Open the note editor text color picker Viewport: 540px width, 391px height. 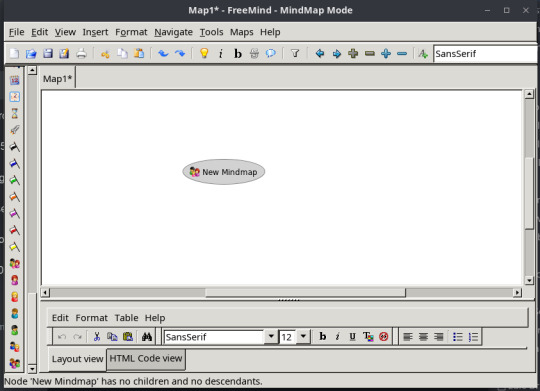coord(368,337)
